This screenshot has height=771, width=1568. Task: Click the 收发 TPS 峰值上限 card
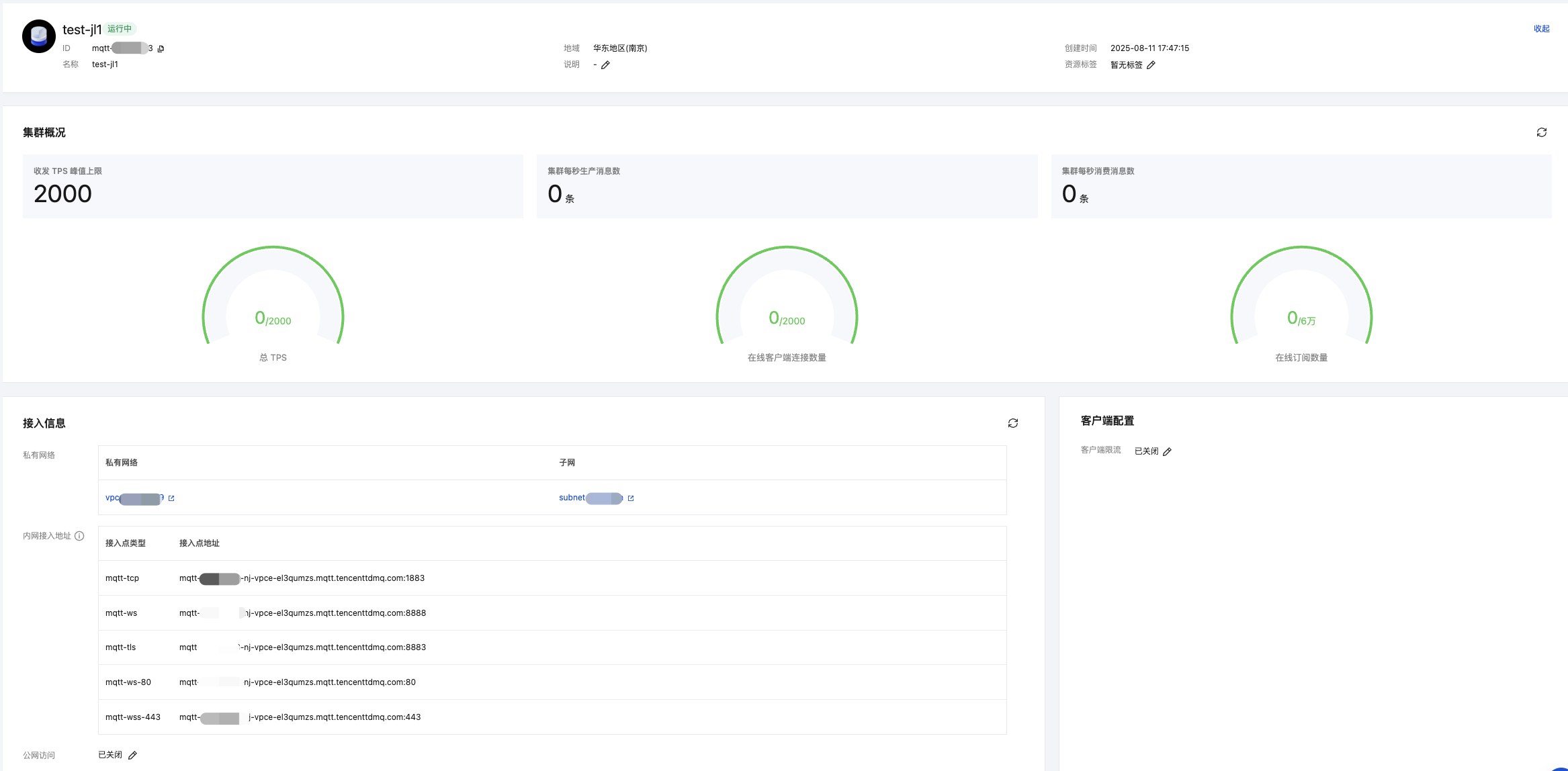tap(273, 186)
